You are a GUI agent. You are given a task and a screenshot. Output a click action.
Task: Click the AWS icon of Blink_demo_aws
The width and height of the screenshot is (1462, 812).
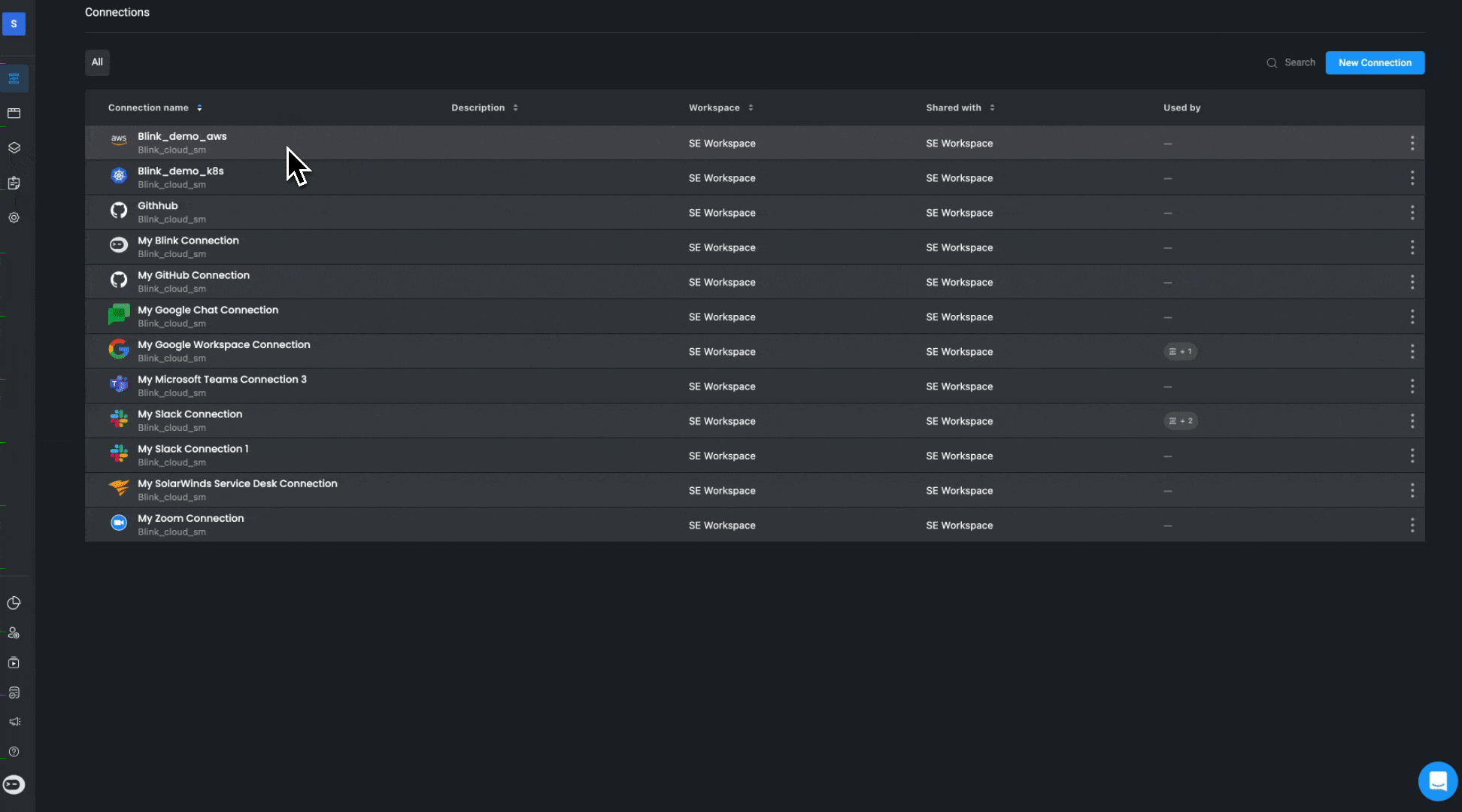(119, 139)
